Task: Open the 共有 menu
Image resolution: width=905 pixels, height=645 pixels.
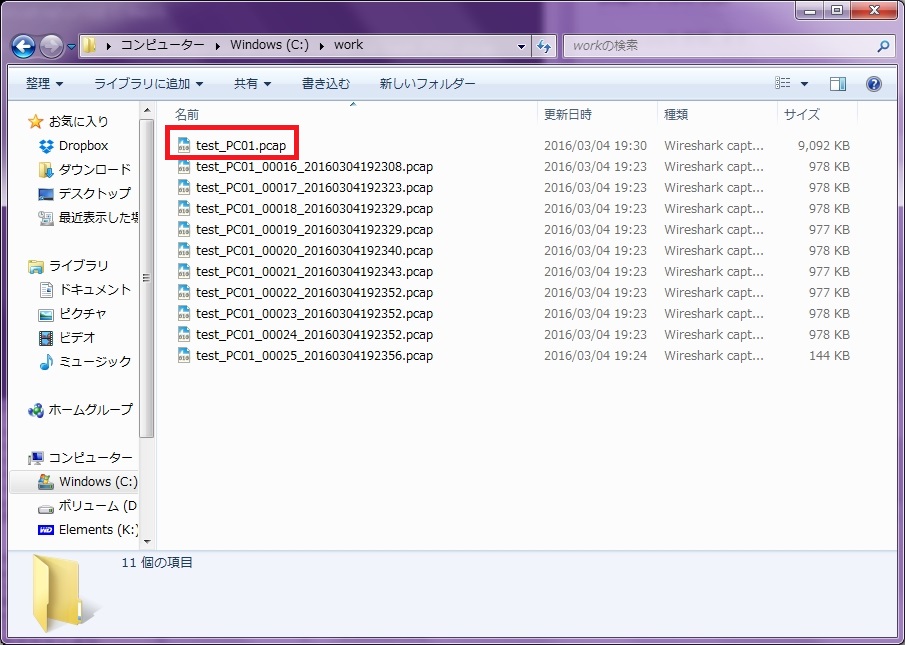Action: pyautogui.click(x=252, y=84)
